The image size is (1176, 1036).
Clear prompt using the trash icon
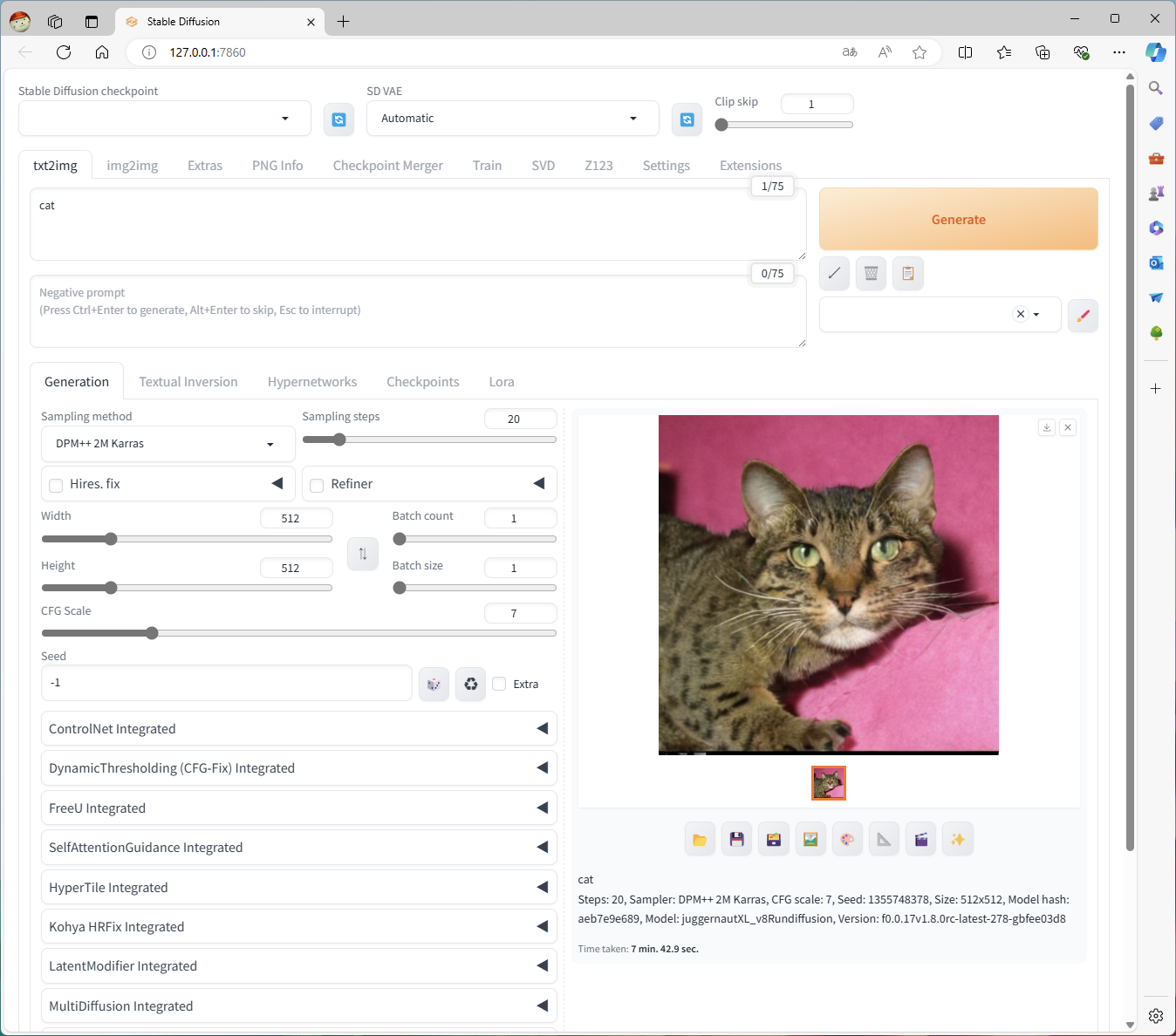[871, 273]
